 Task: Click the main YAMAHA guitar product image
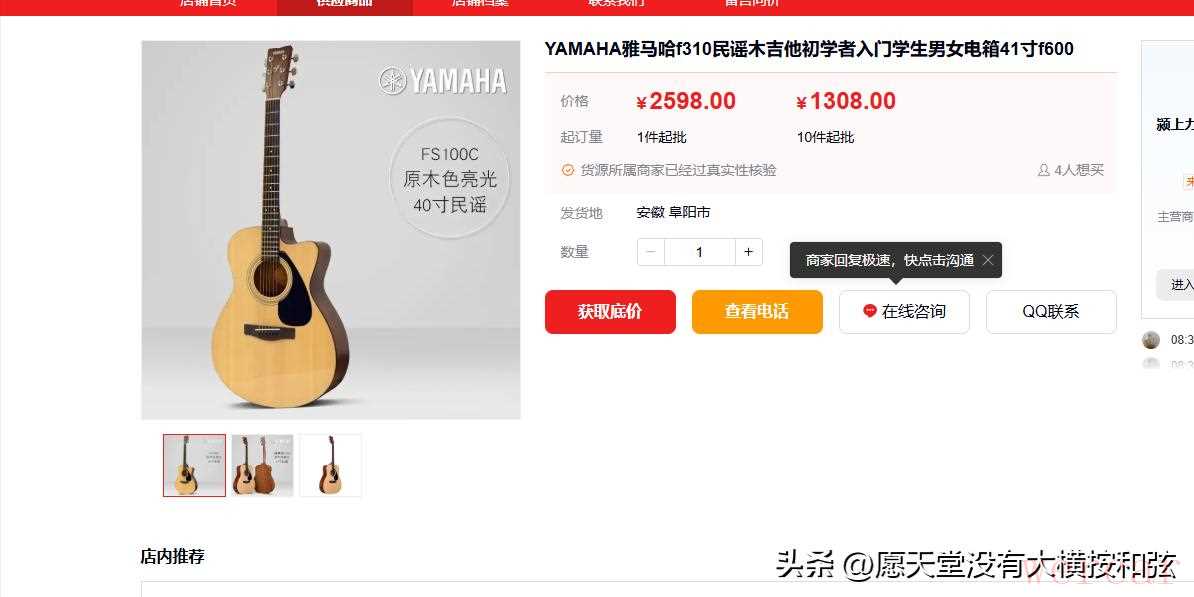[330, 230]
